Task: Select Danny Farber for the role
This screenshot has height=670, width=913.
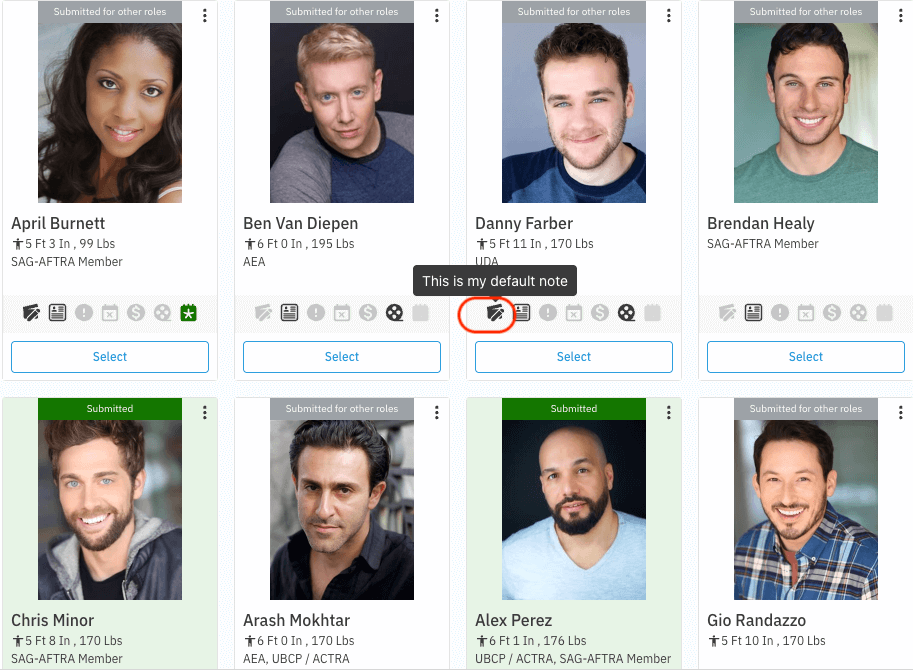Action: (x=574, y=357)
